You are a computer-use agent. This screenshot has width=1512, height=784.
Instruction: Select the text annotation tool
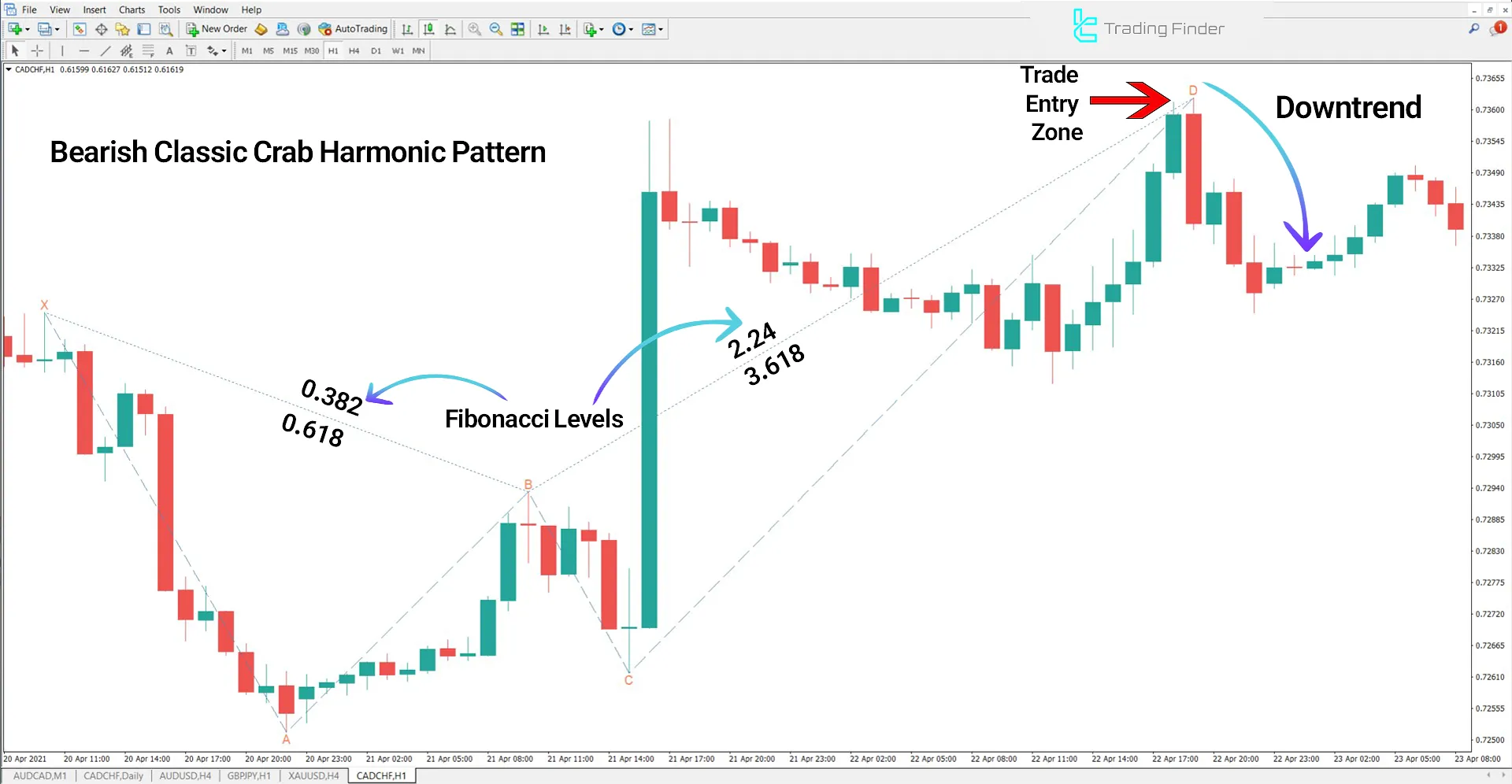(x=169, y=50)
